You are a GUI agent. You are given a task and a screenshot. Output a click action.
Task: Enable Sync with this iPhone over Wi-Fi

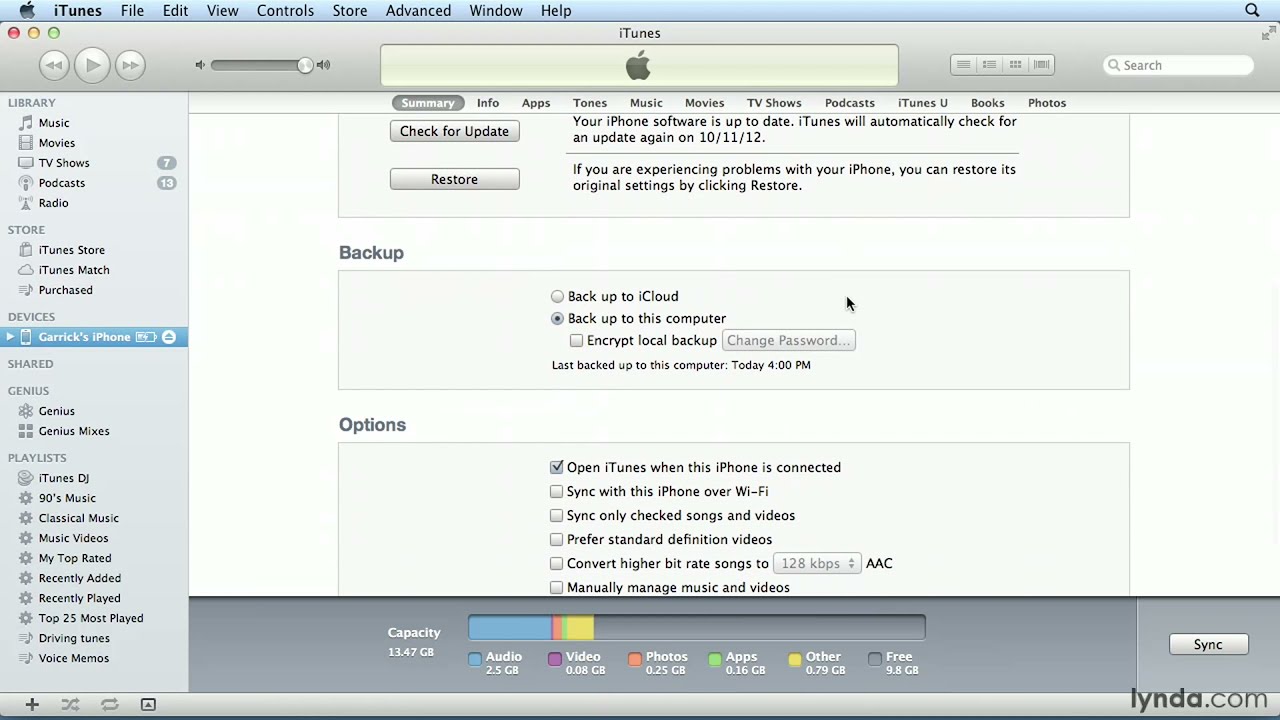pyautogui.click(x=556, y=491)
